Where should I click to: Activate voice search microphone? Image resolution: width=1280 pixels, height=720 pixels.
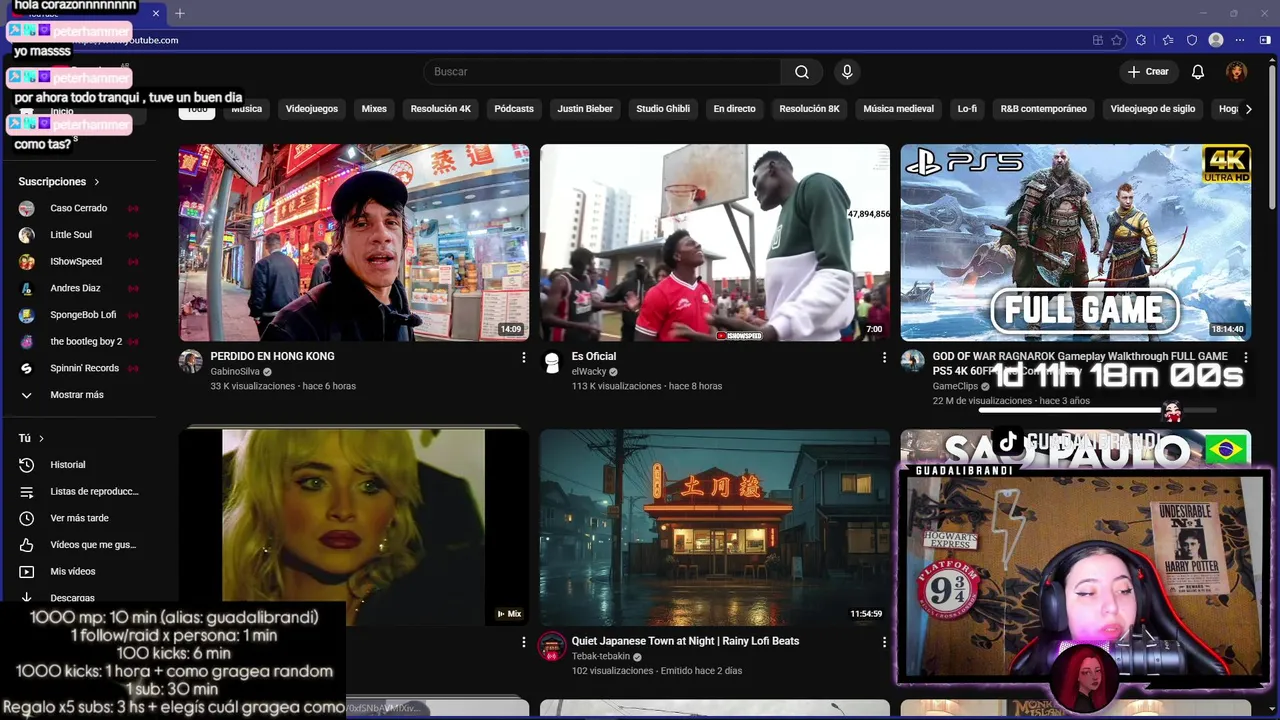click(847, 72)
